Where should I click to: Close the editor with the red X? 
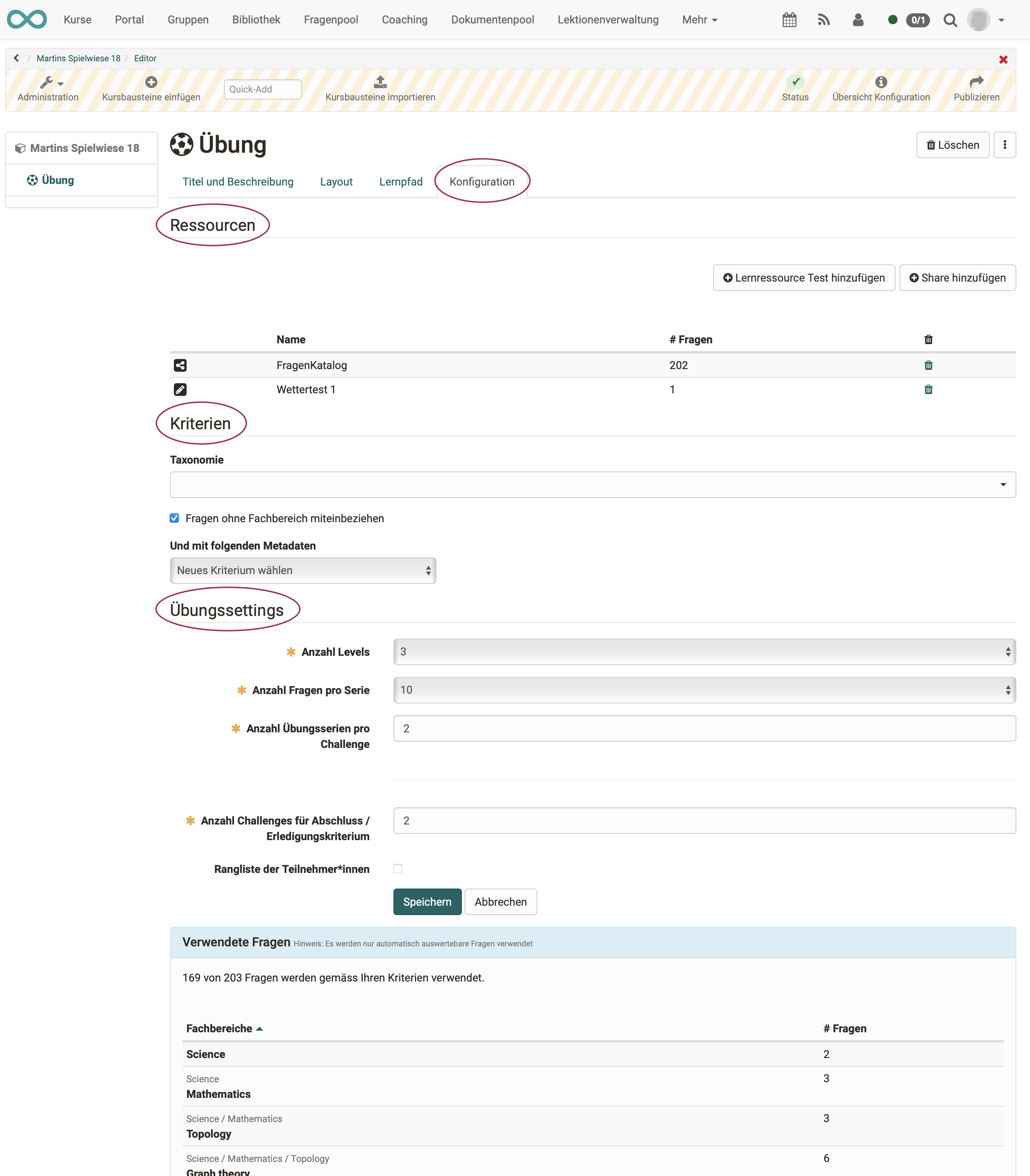1003,60
